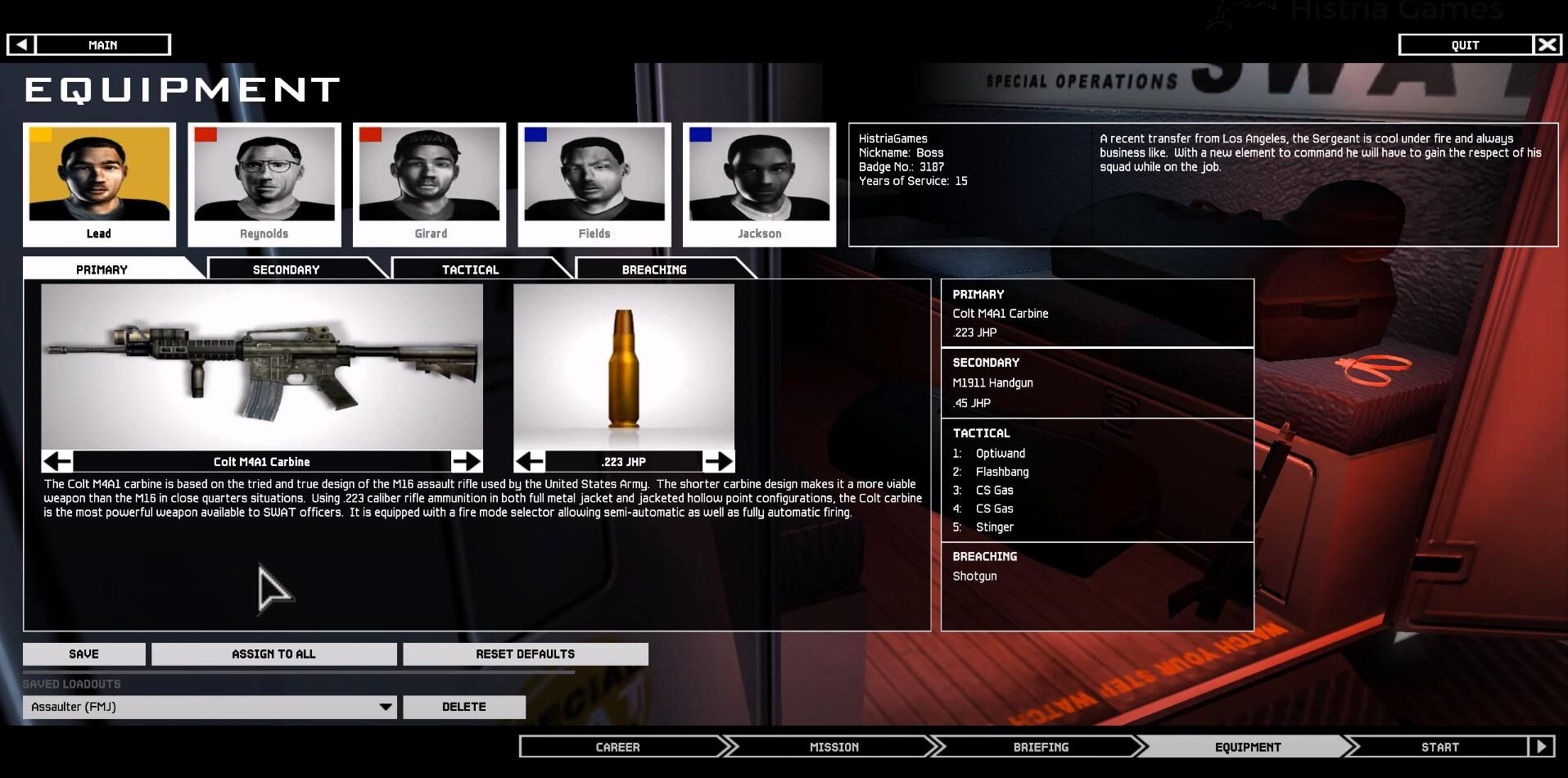
Task: Click the right arrow beside .223 JHP ammo
Action: [x=718, y=461]
